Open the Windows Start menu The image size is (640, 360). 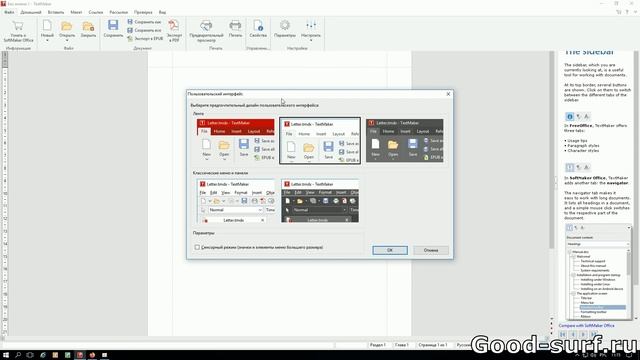(x=6, y=355)
